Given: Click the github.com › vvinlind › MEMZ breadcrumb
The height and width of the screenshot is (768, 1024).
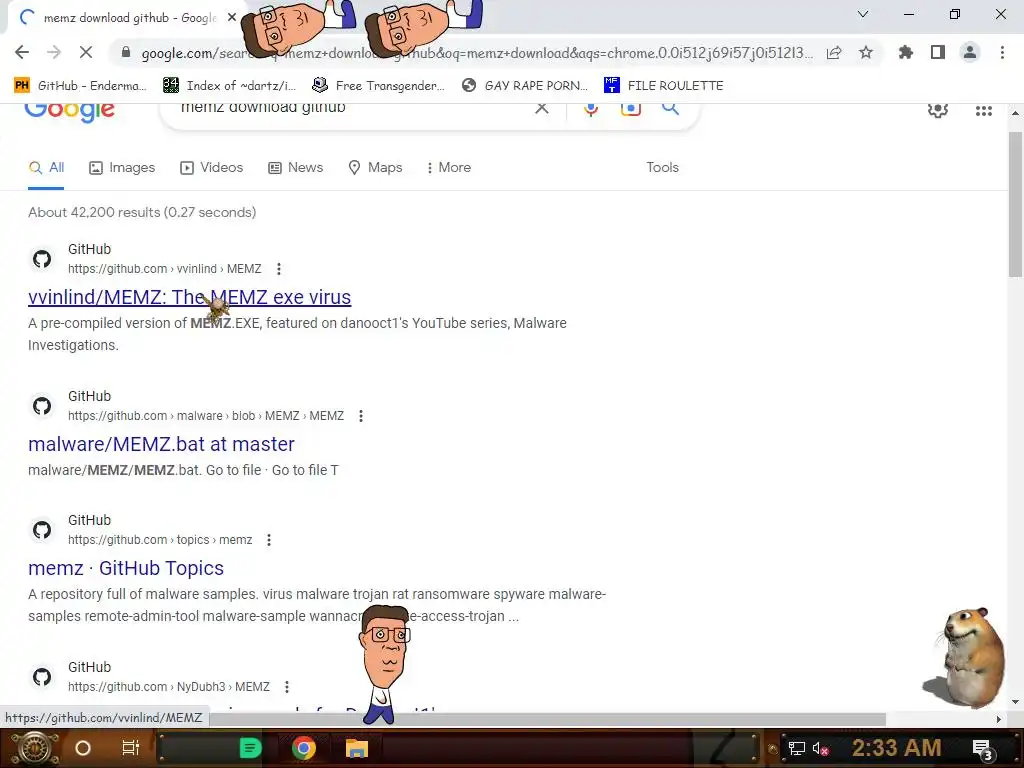Looking at the screenshot, I should point(165,269).
